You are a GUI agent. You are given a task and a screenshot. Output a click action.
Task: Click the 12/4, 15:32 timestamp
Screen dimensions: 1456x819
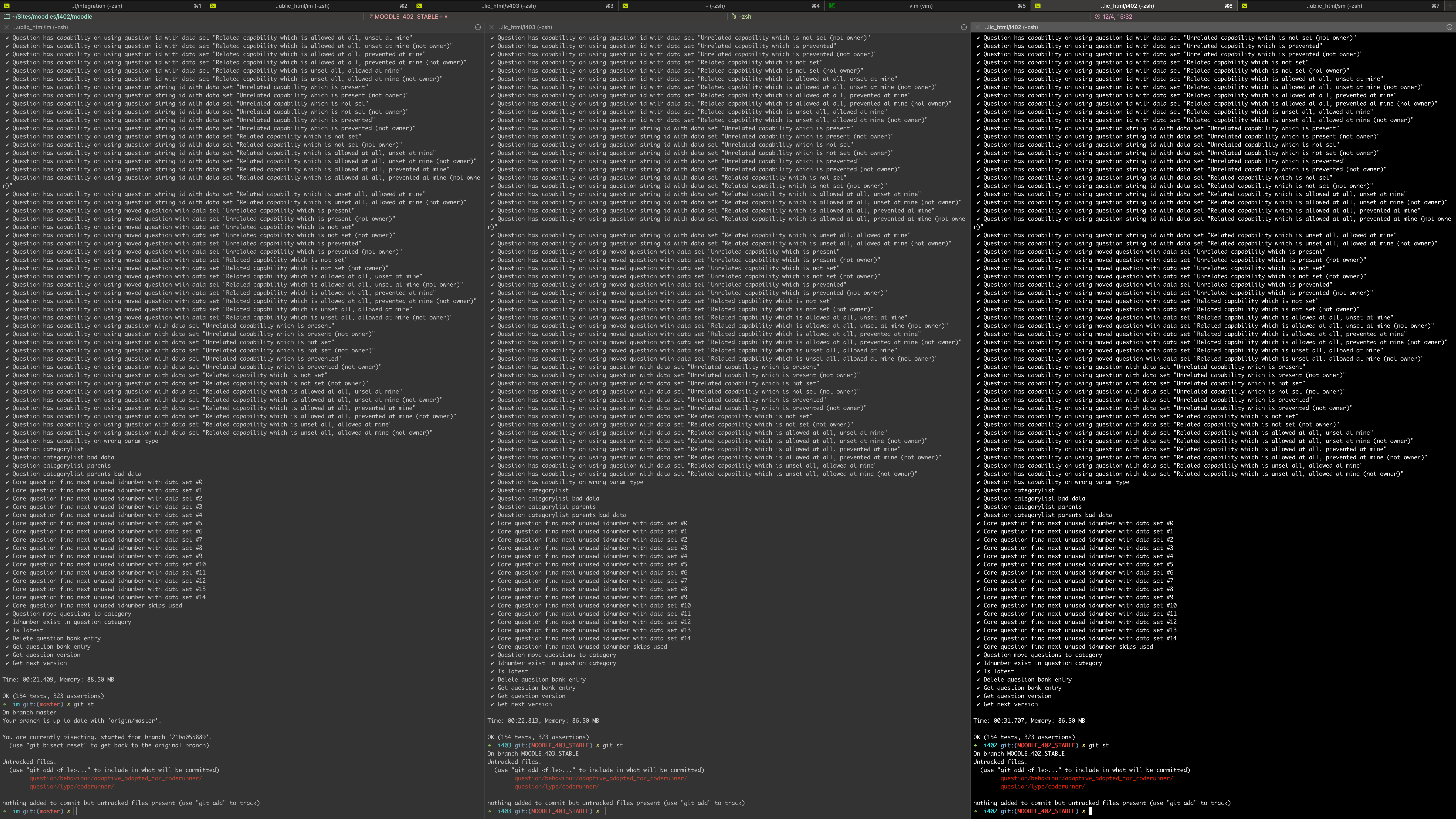pyautogui.click(x=1117, y=16)
